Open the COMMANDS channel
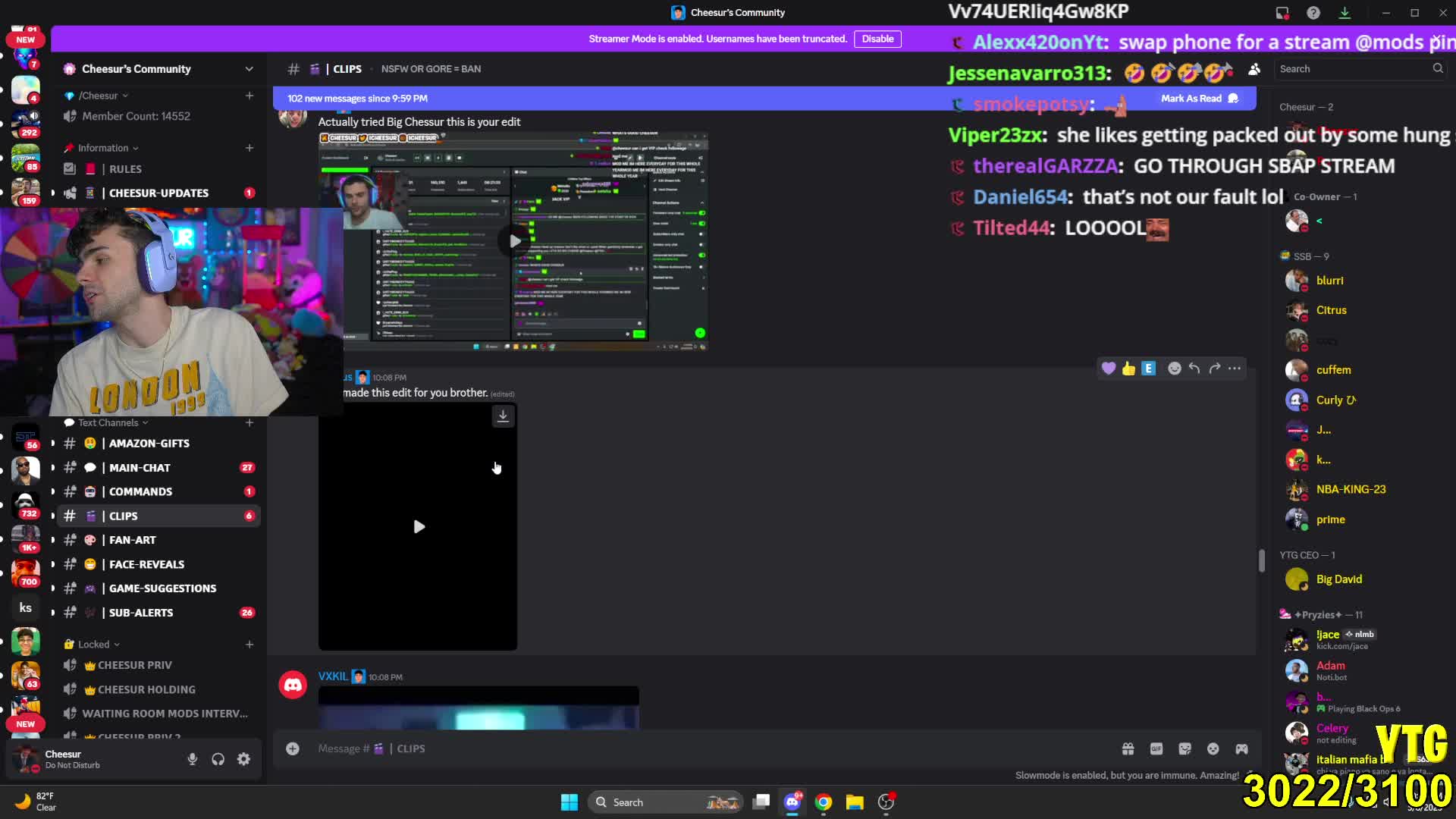Viewport: 1456px width, 819px height. click(159, 491)
